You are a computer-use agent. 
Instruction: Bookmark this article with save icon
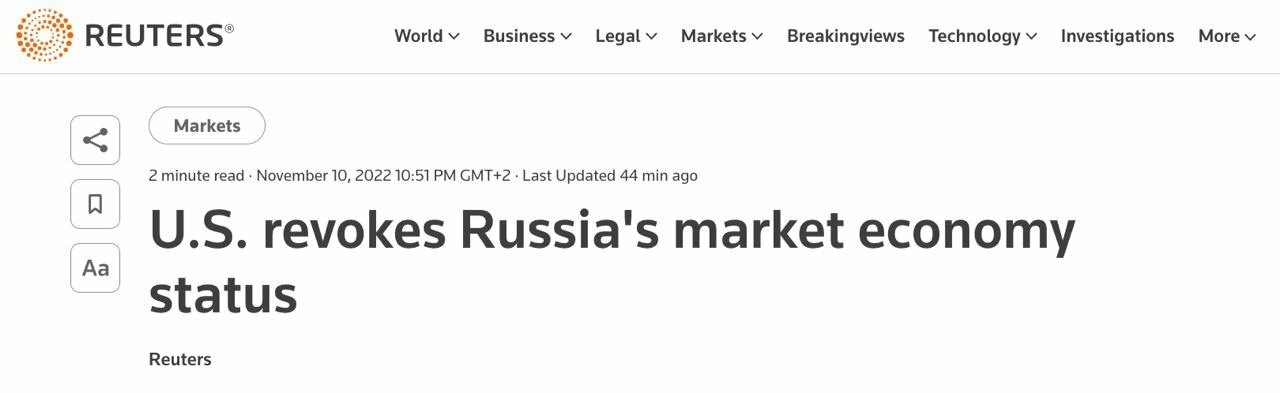click(95, 204)
